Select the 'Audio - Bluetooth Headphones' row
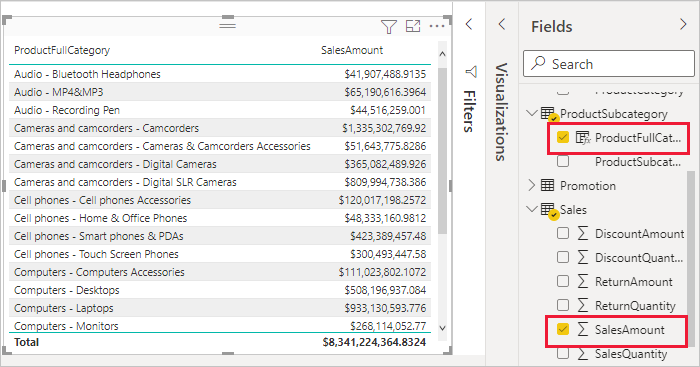The image size is (700, 367). 220,74
